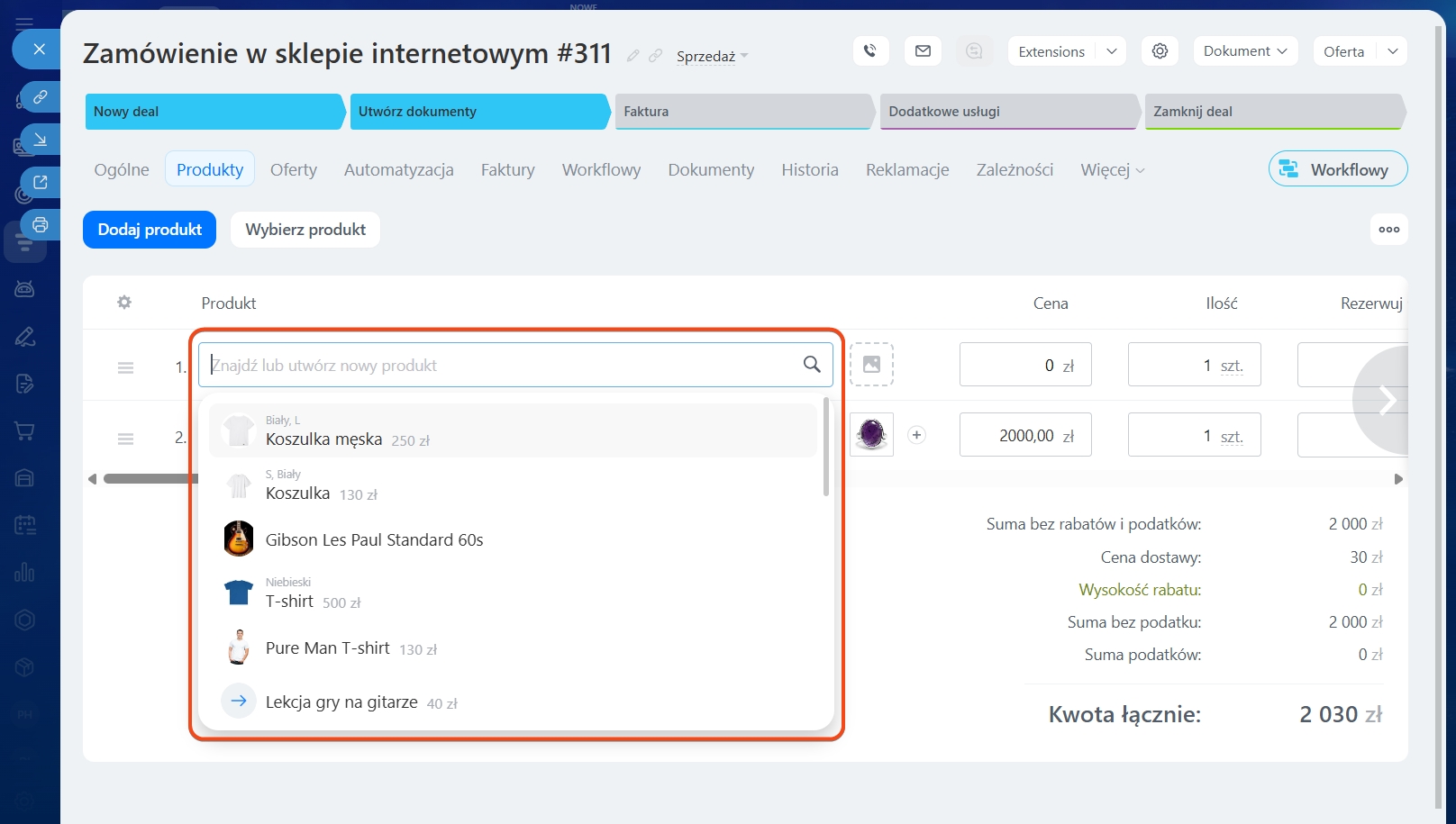Click the pencil edit title icon
Image resolution: width=1456 pixels, height=824 pixels.
(x=633, y=56)
